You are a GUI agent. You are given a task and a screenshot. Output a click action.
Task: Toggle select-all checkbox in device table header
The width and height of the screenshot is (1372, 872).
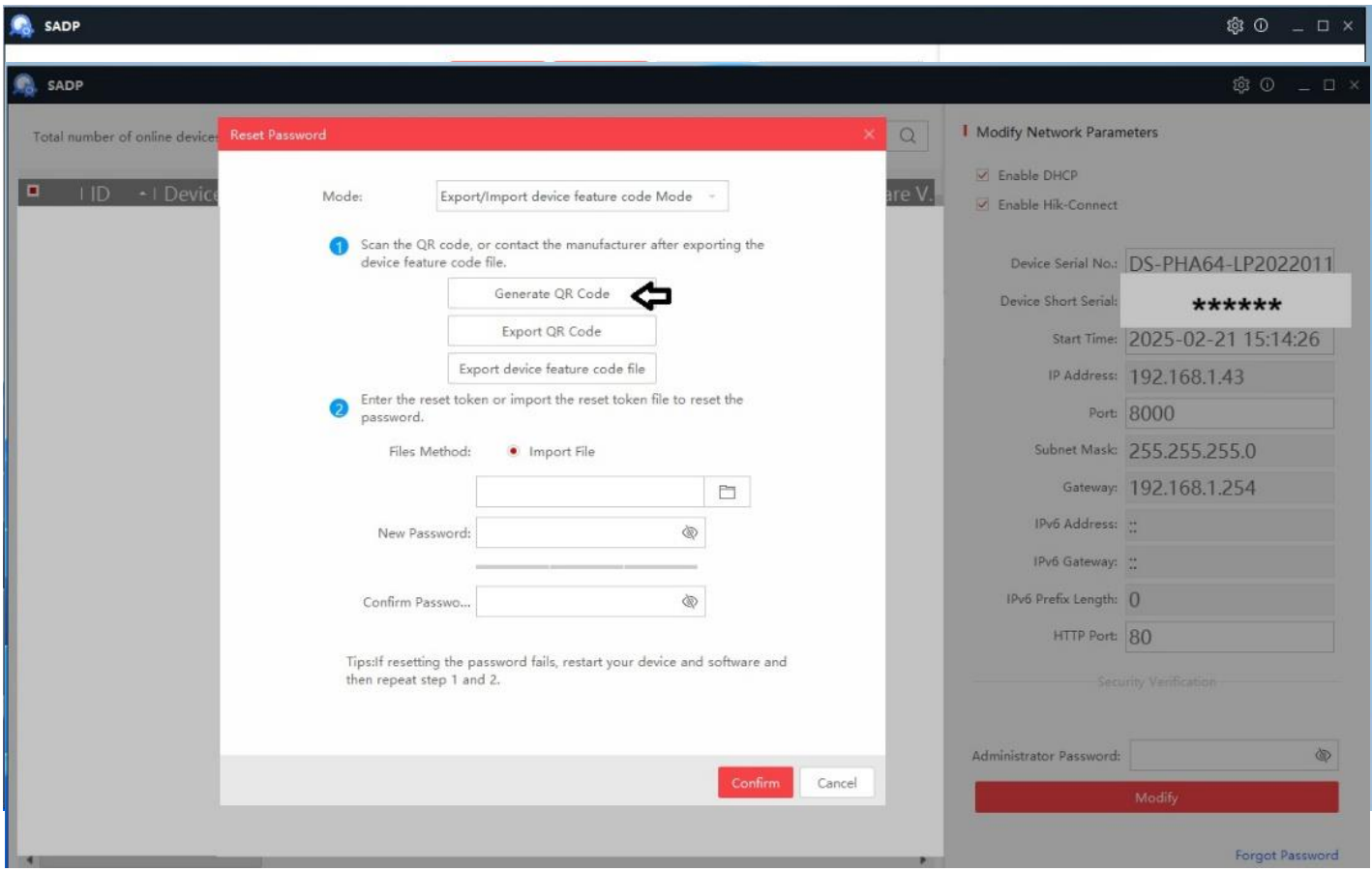click(x=34, y=191)
